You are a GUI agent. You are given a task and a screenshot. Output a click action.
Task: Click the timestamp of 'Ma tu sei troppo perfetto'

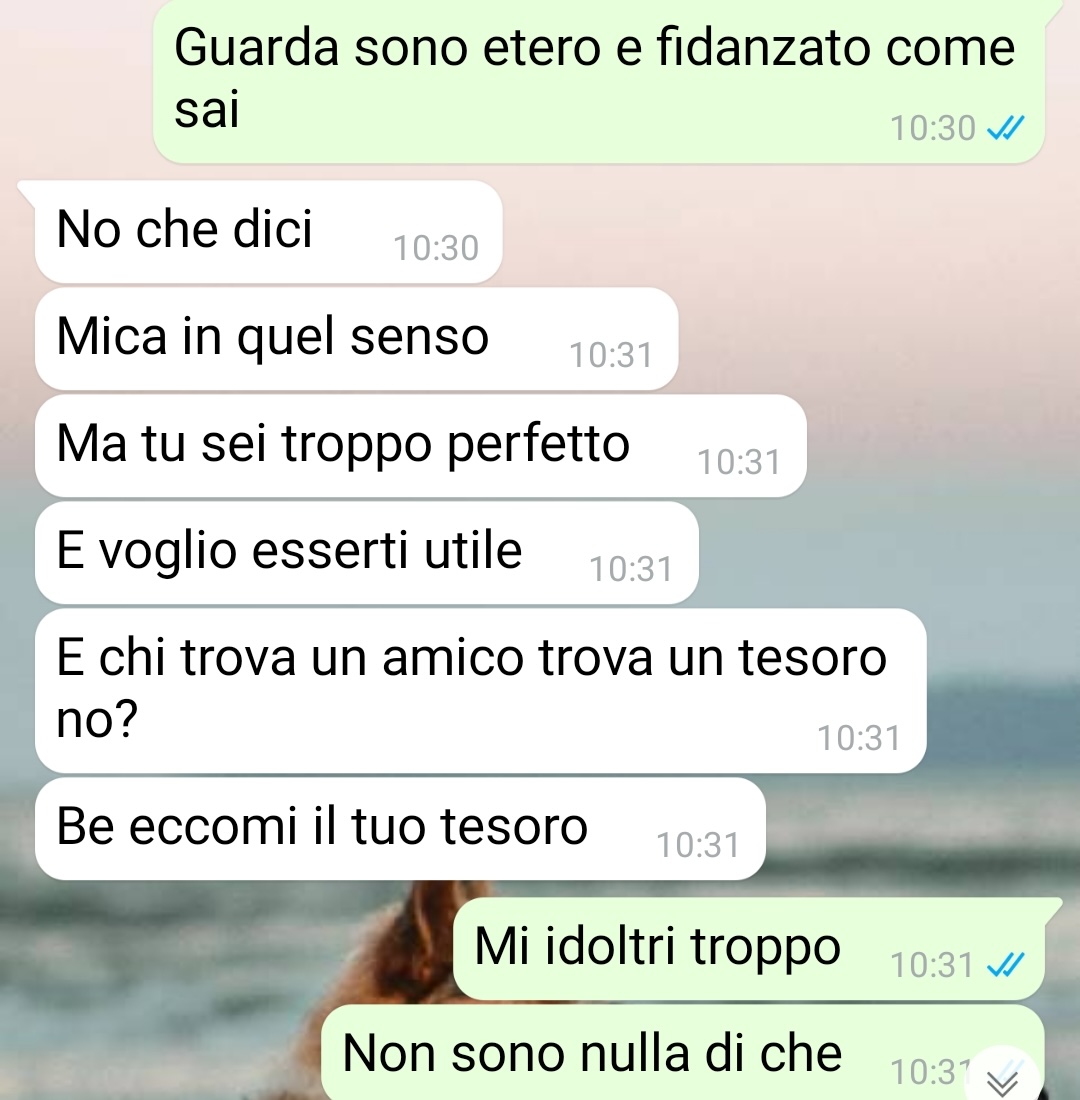point(739,462)
